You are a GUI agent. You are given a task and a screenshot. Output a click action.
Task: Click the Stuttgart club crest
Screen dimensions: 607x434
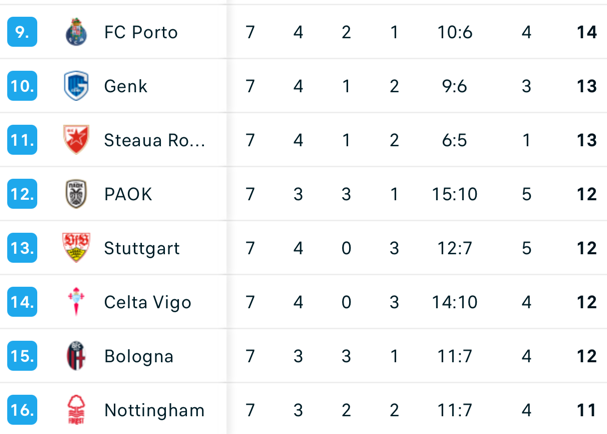76,248
